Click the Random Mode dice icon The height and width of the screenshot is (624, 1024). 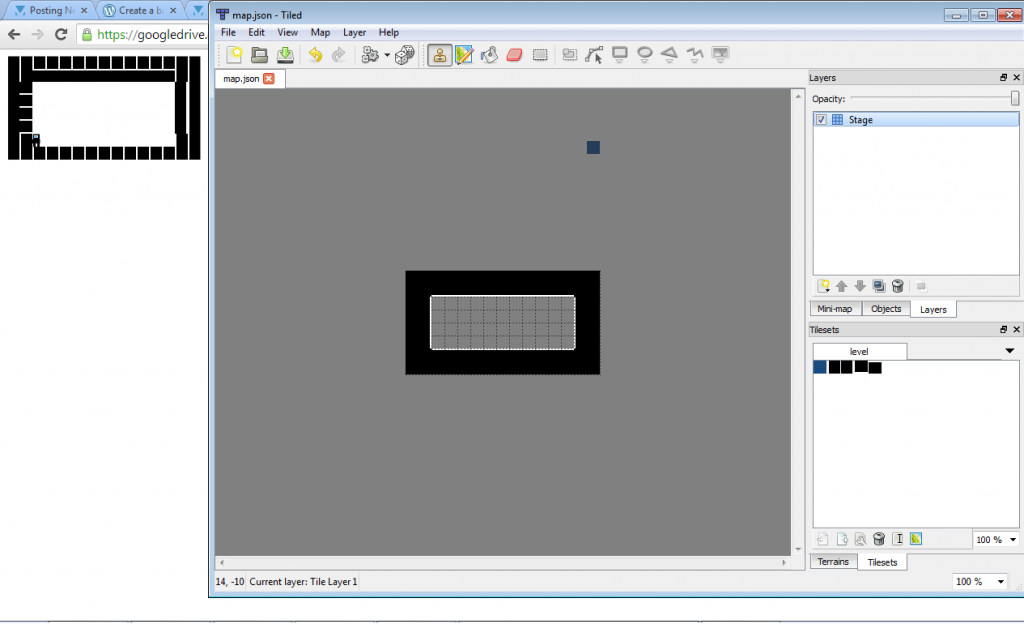pyautogui.click(x=404, y=55)
